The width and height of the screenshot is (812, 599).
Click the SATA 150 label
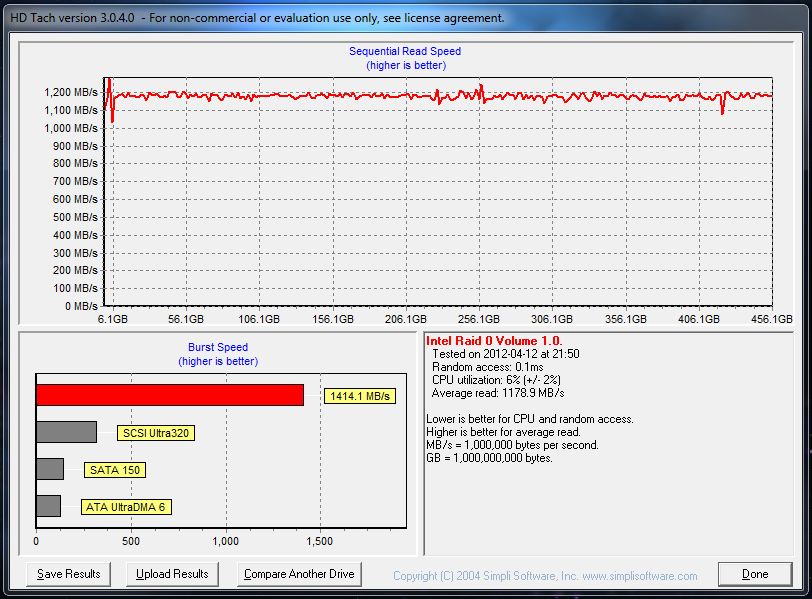tap(115, 470)
